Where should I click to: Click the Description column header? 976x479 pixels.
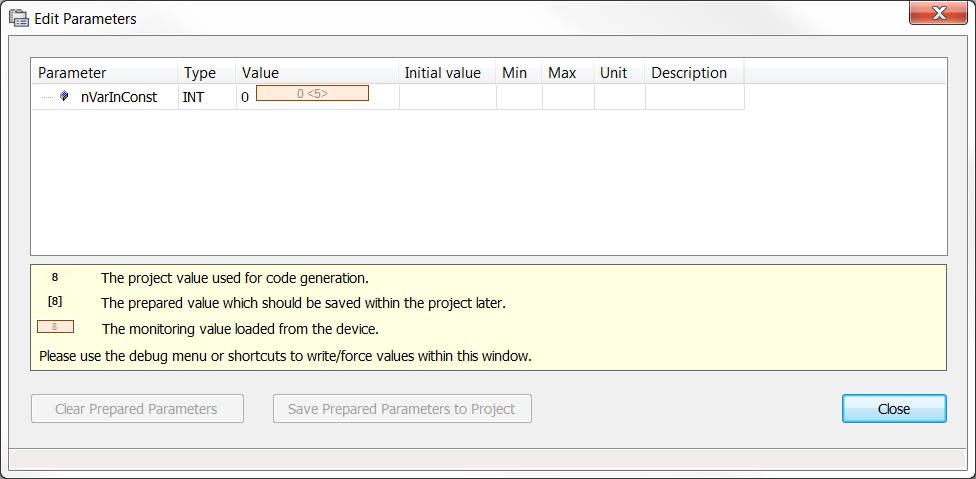[x=695, y=73]
